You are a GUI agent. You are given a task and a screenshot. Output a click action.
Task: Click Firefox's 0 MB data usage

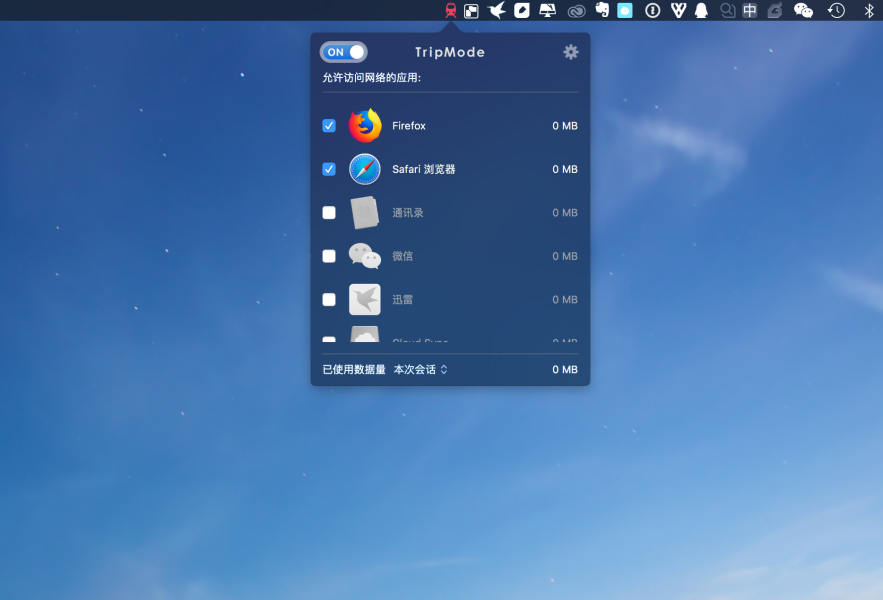565,126
